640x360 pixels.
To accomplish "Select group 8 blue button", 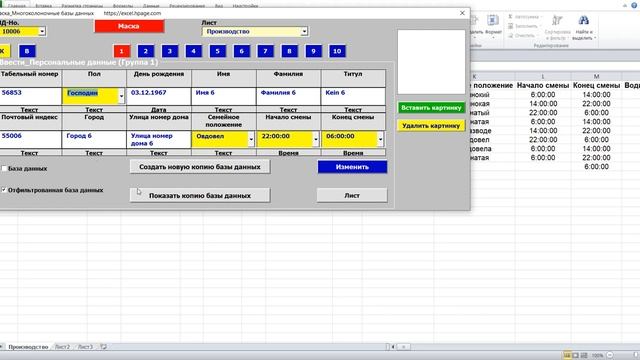I will coord(289,51).
